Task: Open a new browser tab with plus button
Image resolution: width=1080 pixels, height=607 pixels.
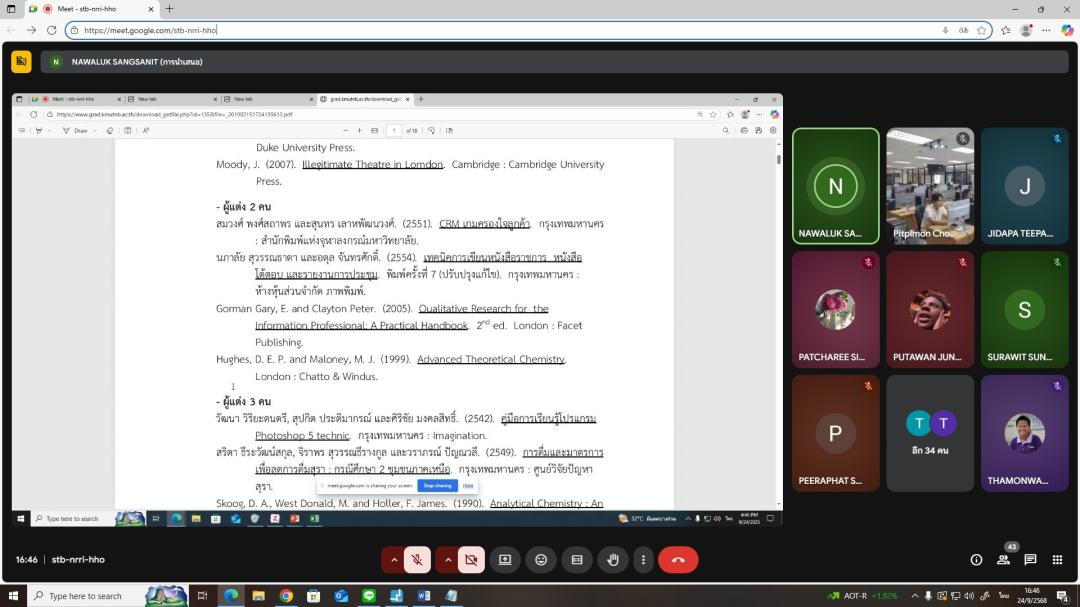Action: (169, 9)
